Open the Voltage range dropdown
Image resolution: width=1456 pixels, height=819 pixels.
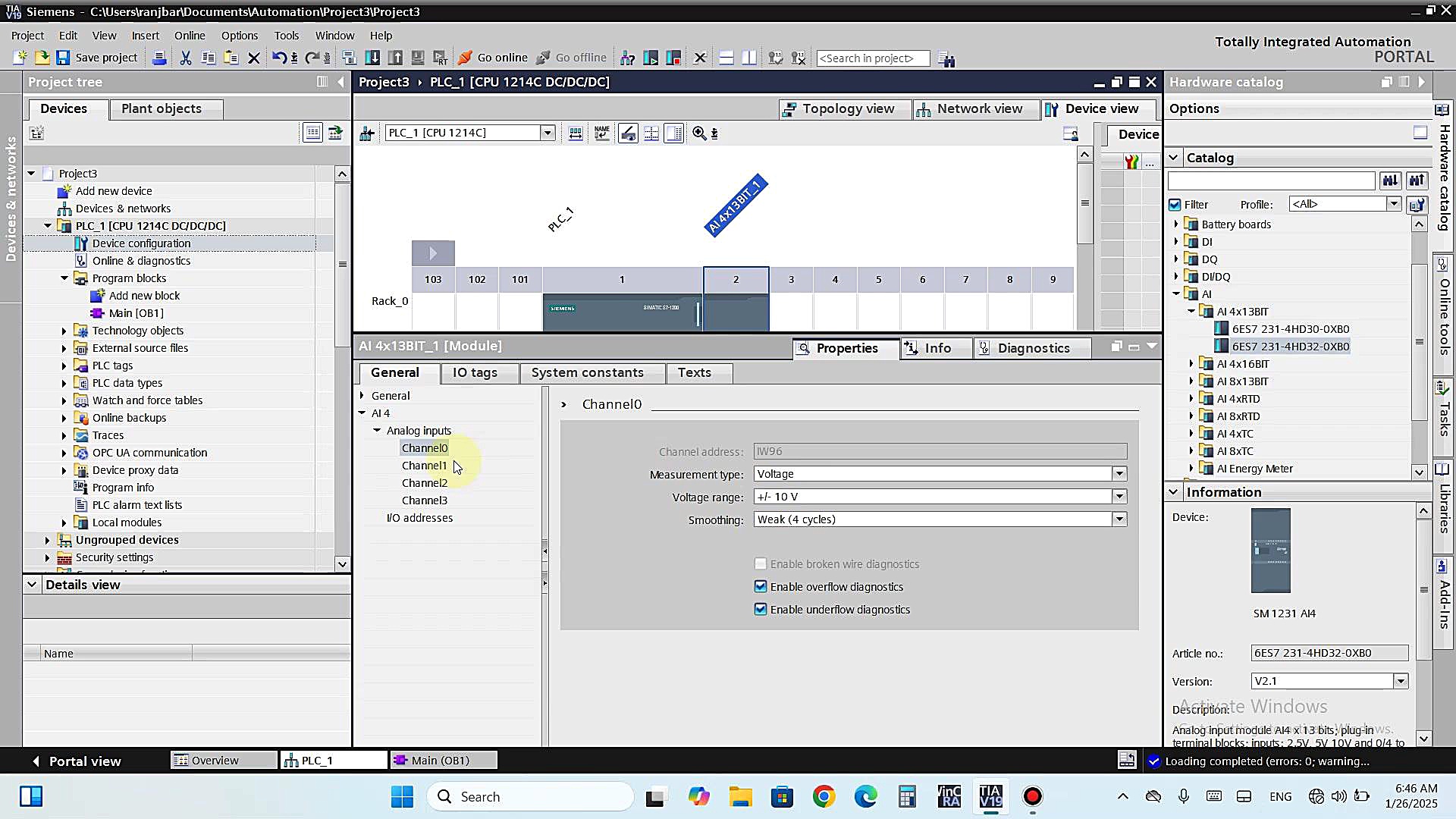tap(1119, 497)
